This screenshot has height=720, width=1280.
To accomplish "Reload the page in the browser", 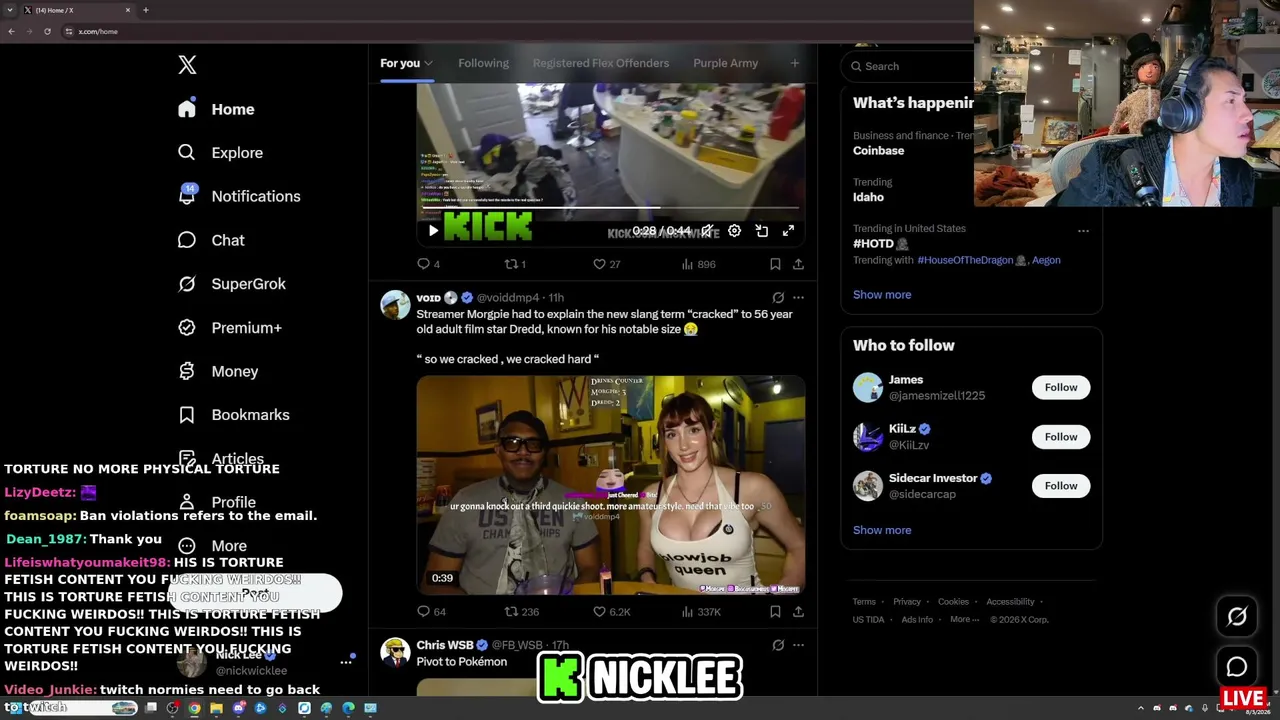I will [47, 31].
